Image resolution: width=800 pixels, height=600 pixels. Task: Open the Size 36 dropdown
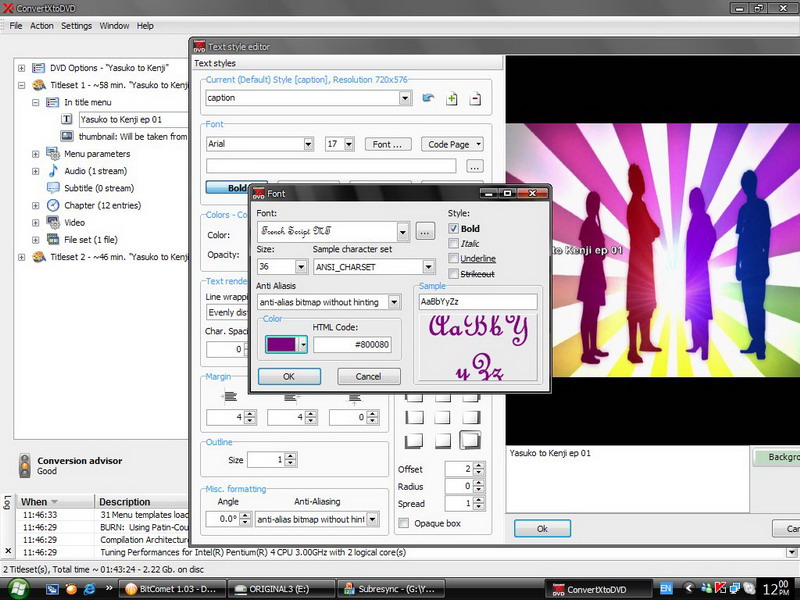[x=301, y=266]
